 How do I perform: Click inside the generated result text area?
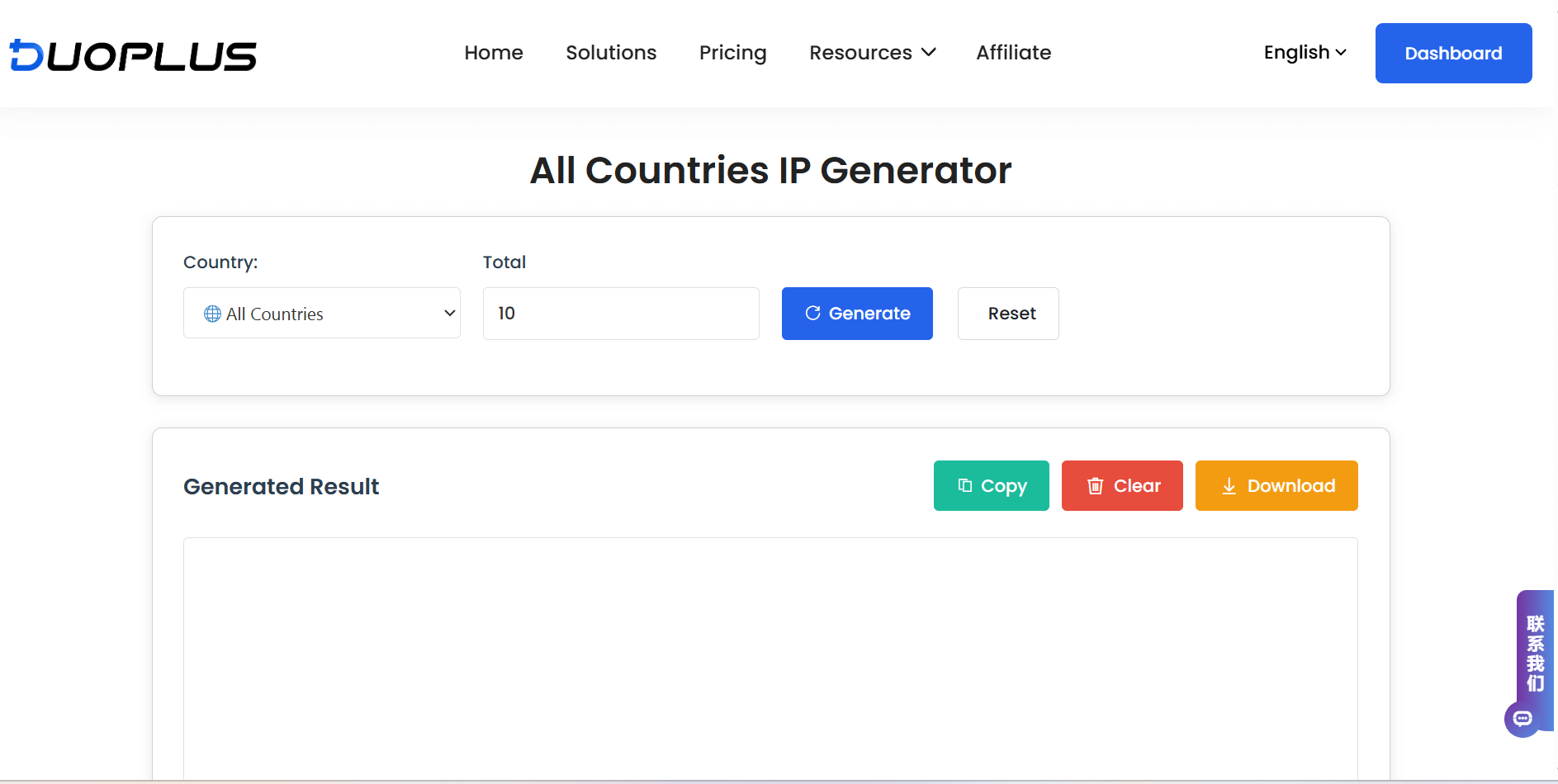click(x=770, y=659)
